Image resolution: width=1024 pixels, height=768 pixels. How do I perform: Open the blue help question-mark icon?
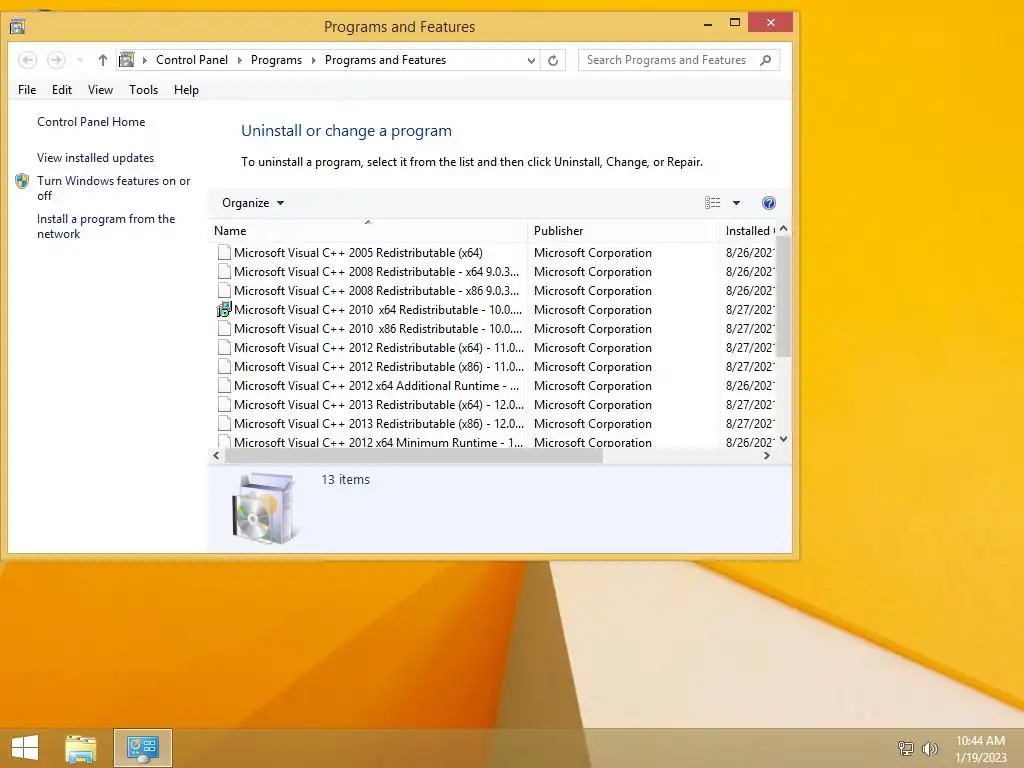pos(769,203)
